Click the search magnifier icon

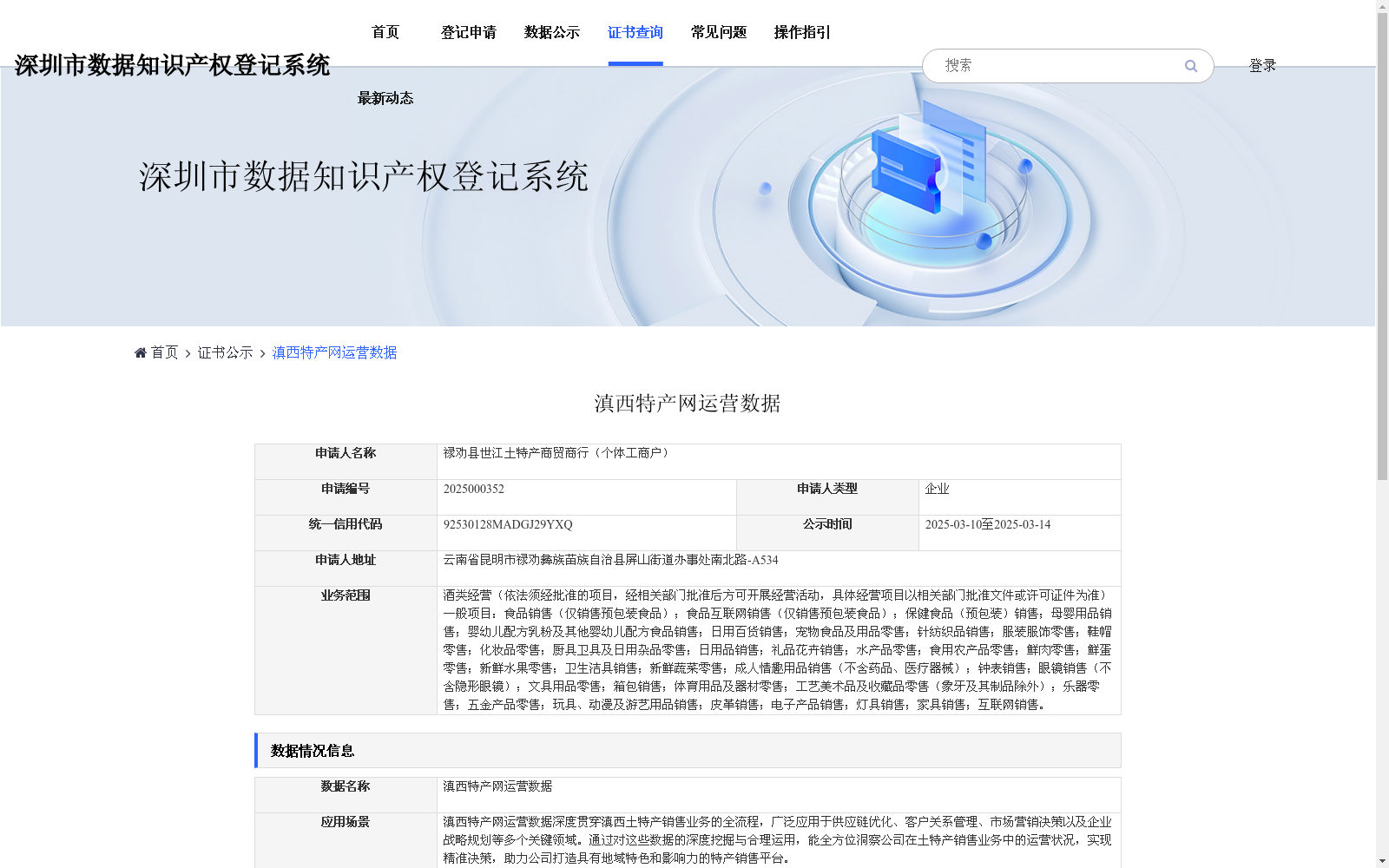coord(1191,66)
